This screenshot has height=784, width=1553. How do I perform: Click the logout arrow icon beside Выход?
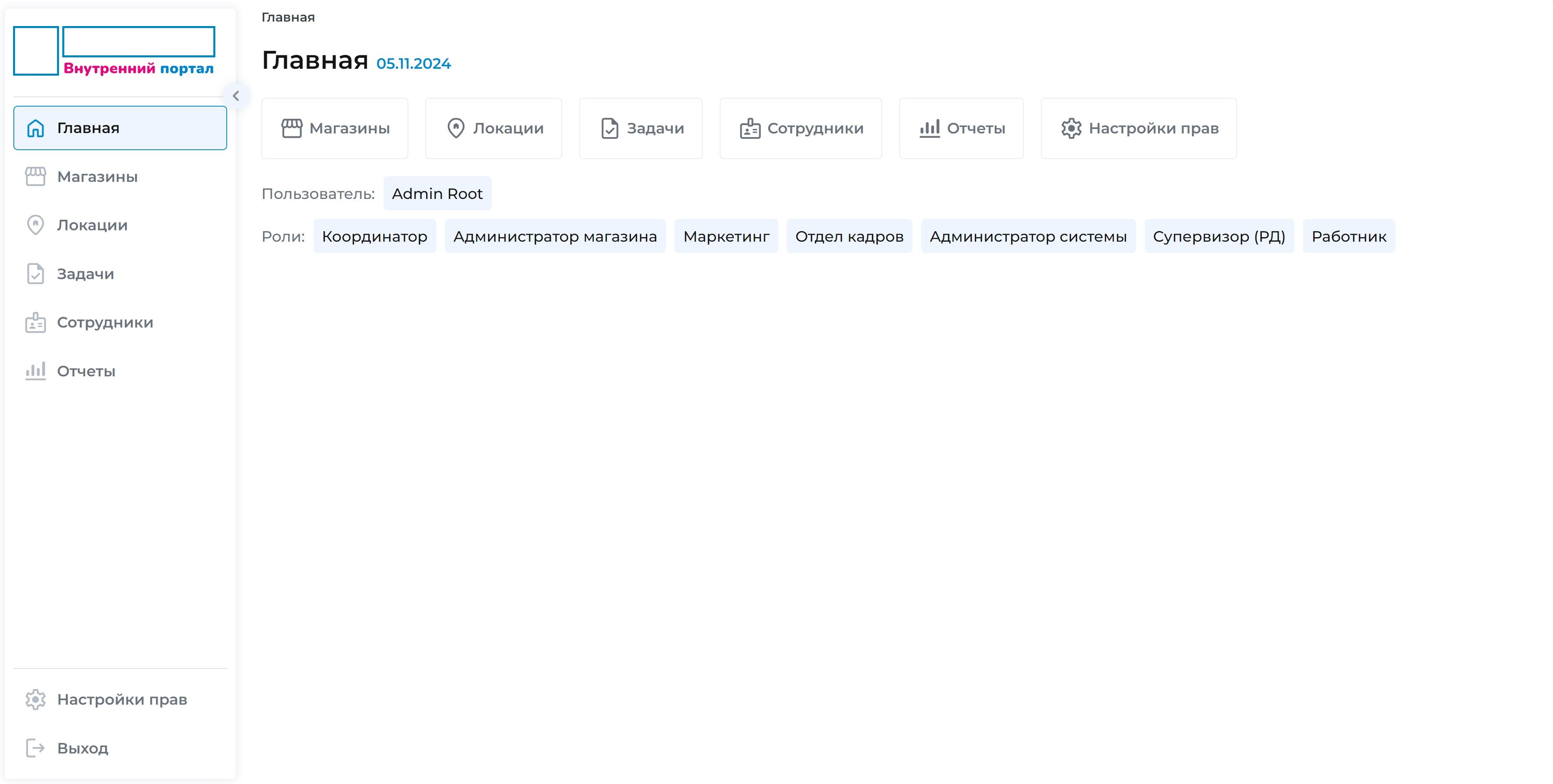click(35, 748)
